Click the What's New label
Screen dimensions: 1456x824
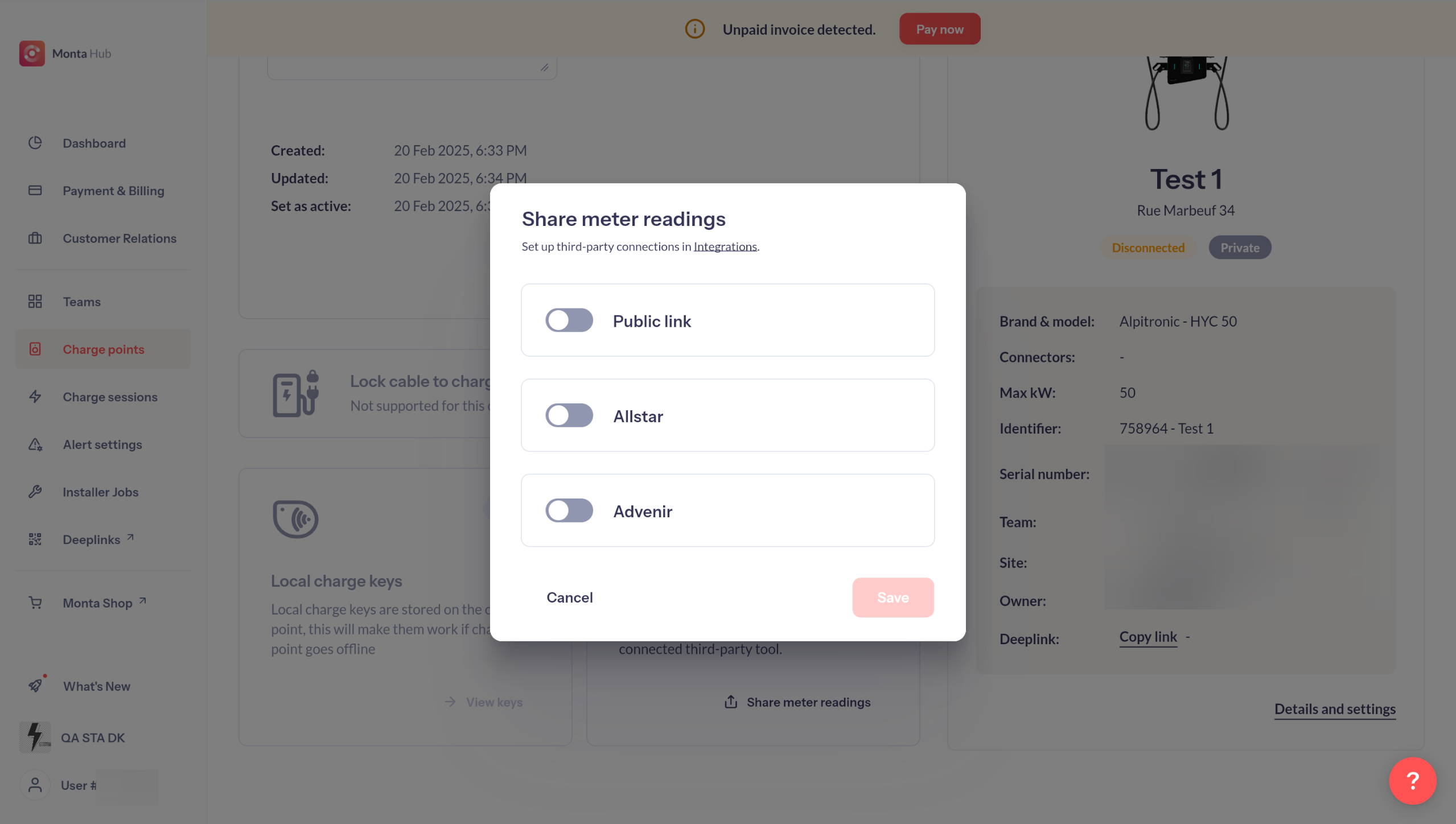click(97, 686)
